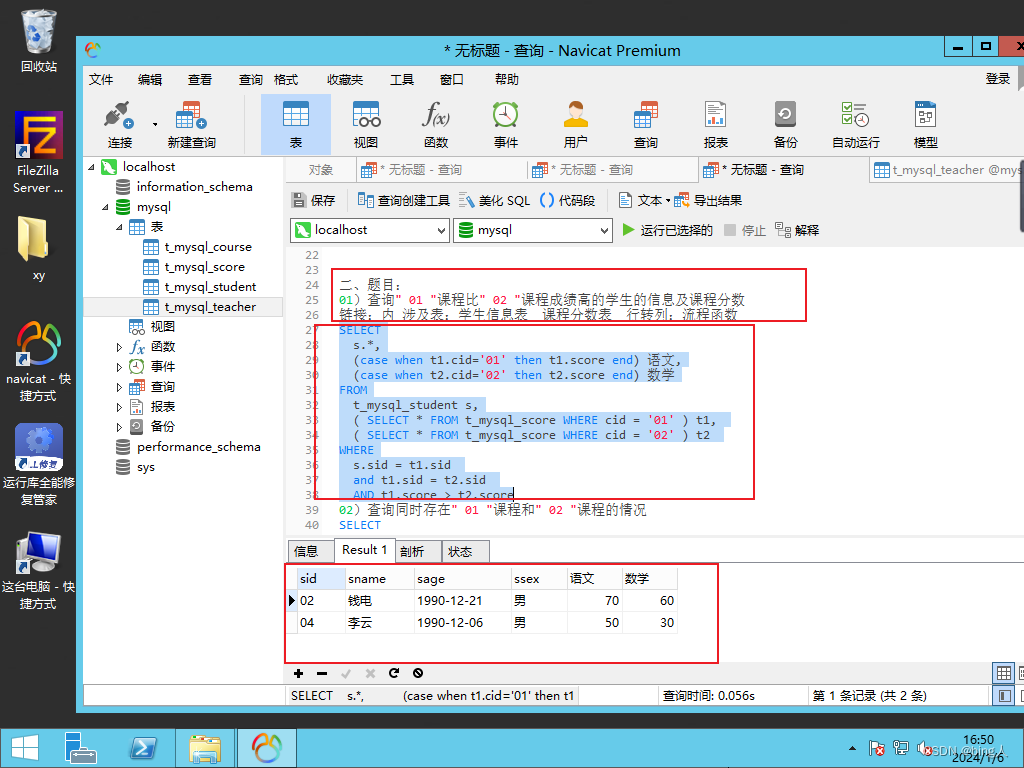Run selected with 运行已选择的

[x=667, y=230]
